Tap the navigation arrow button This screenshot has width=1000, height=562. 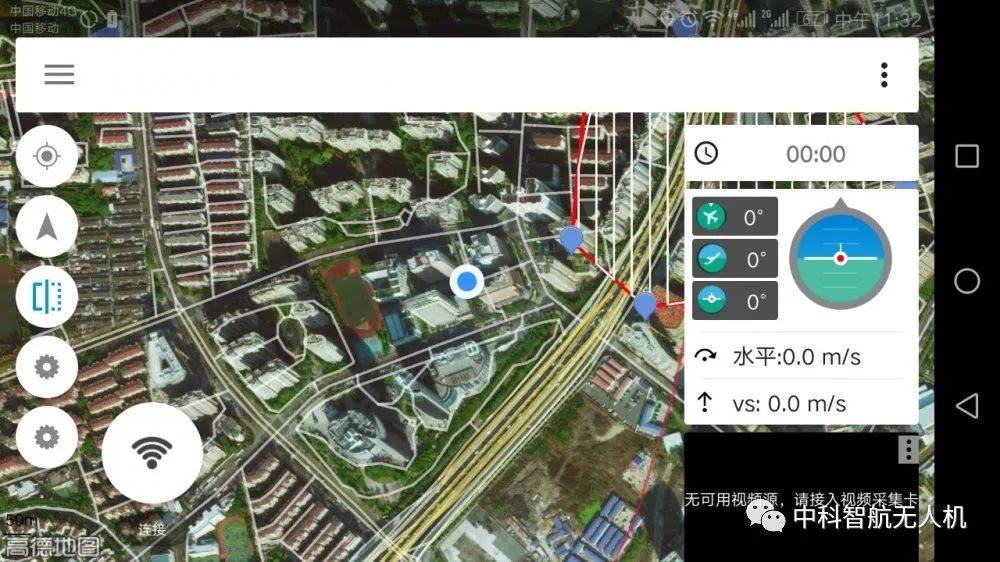tap(46, 227)
